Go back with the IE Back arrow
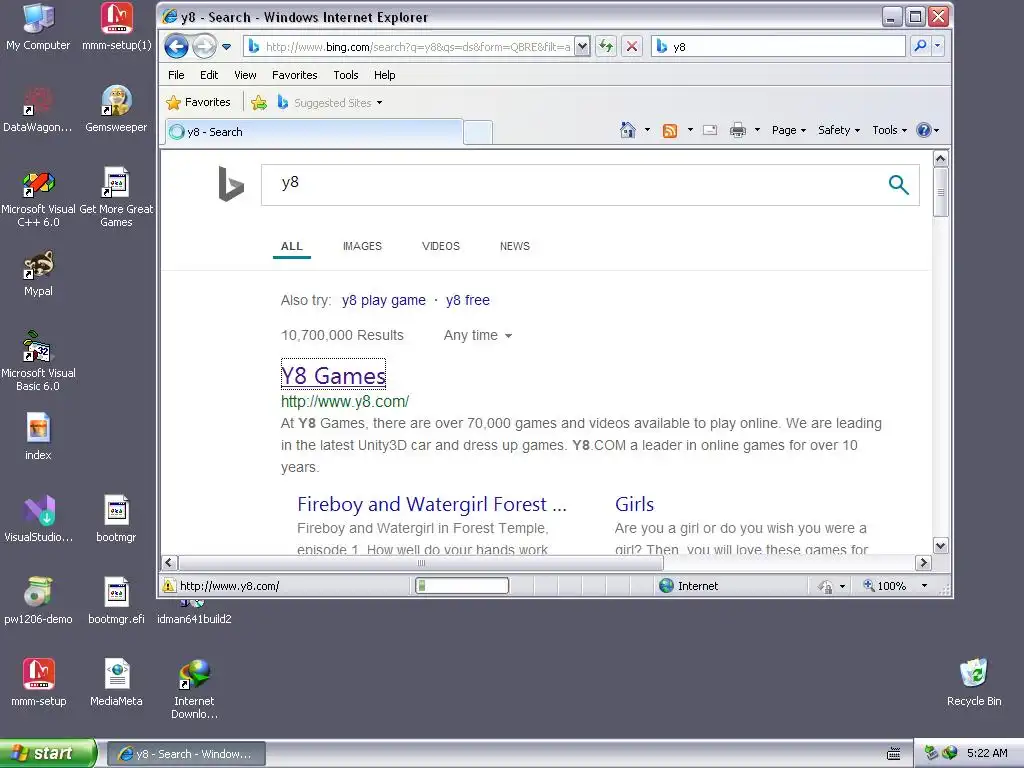1024x768 pixels. [x=176, y=46]
